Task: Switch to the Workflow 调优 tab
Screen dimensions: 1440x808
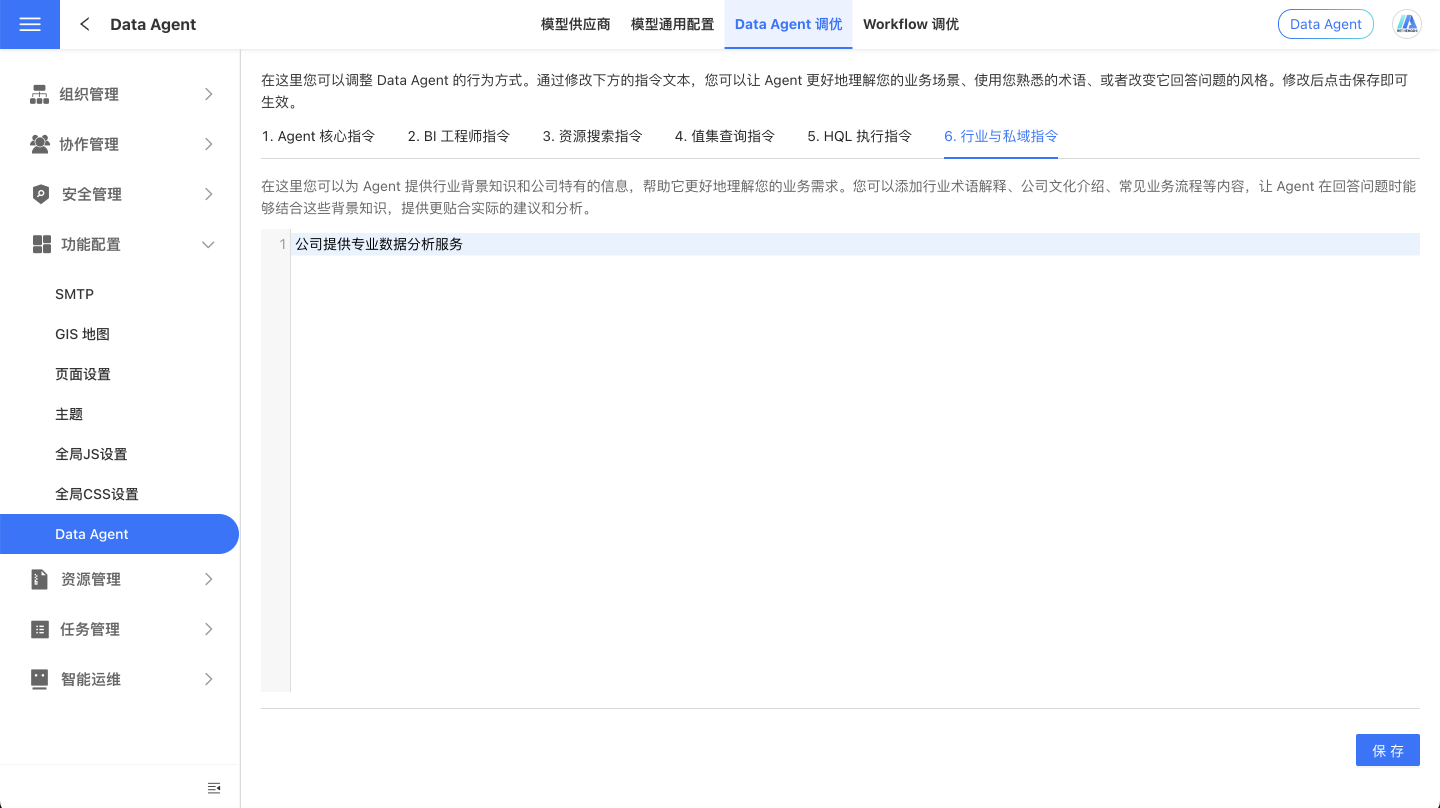Action: (910, 24)
